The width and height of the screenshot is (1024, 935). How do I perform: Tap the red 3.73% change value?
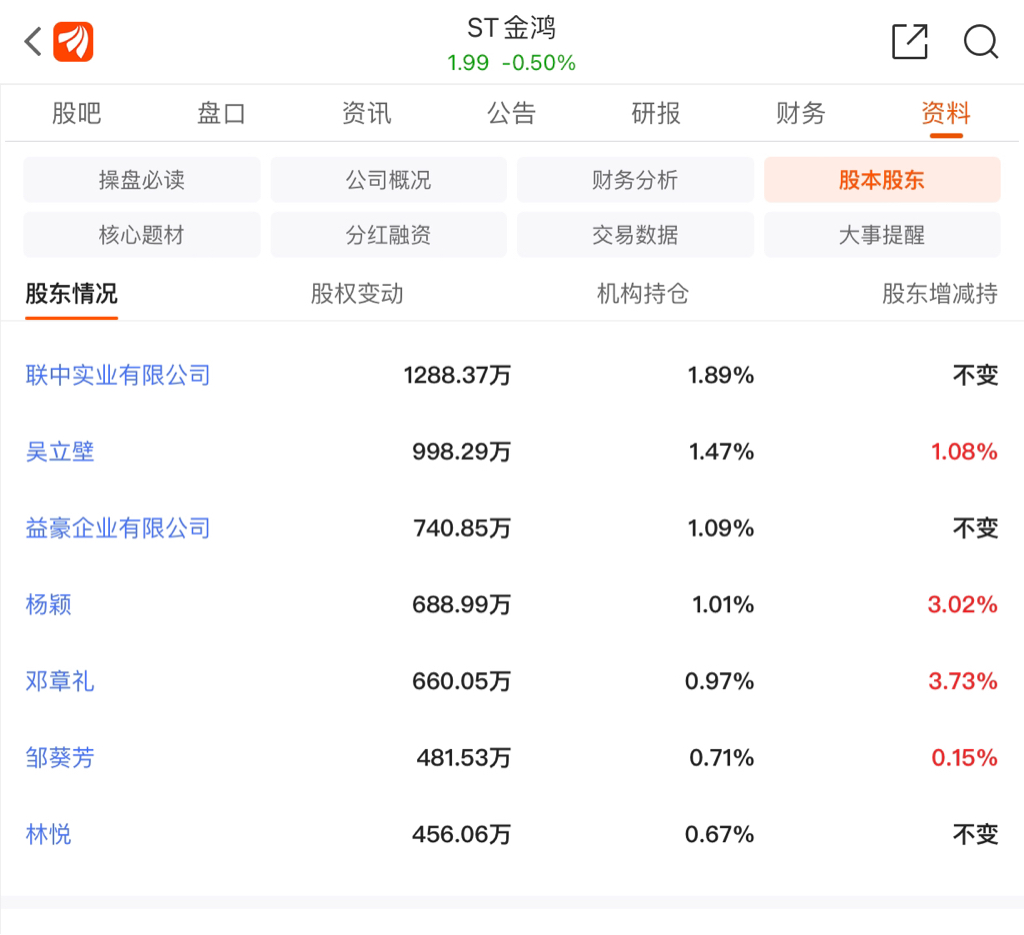coord(963,681)
